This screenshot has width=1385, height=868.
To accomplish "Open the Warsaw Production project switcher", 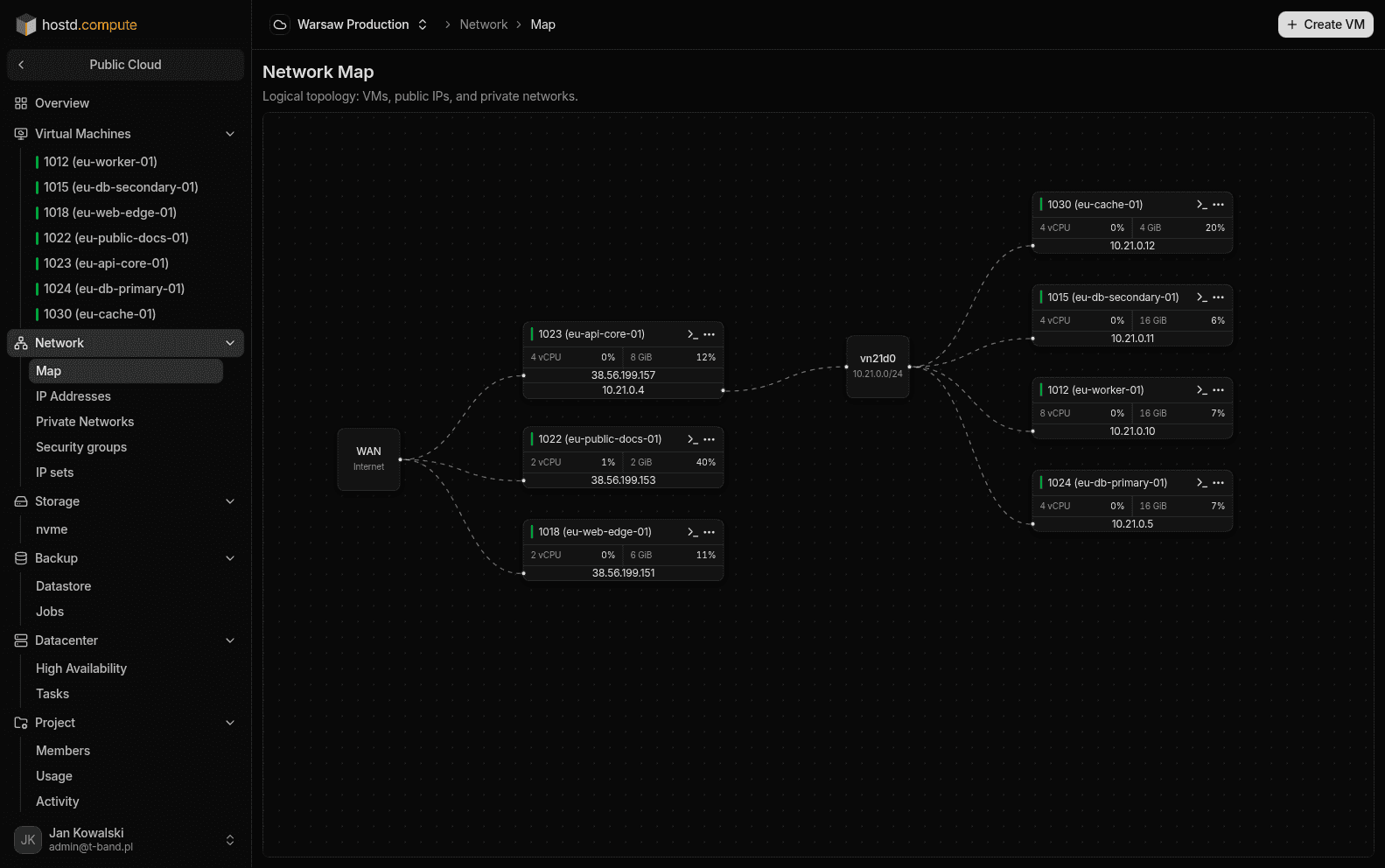I will pos(350,24).
